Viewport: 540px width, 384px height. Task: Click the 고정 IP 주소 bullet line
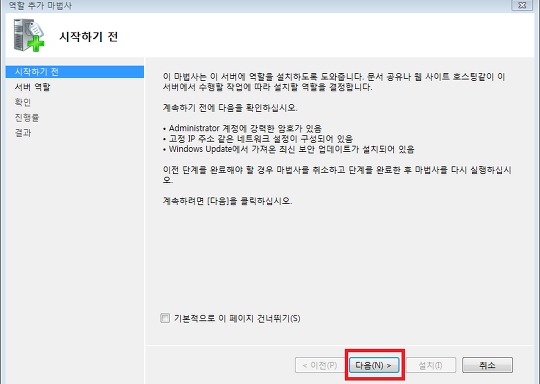258,139
